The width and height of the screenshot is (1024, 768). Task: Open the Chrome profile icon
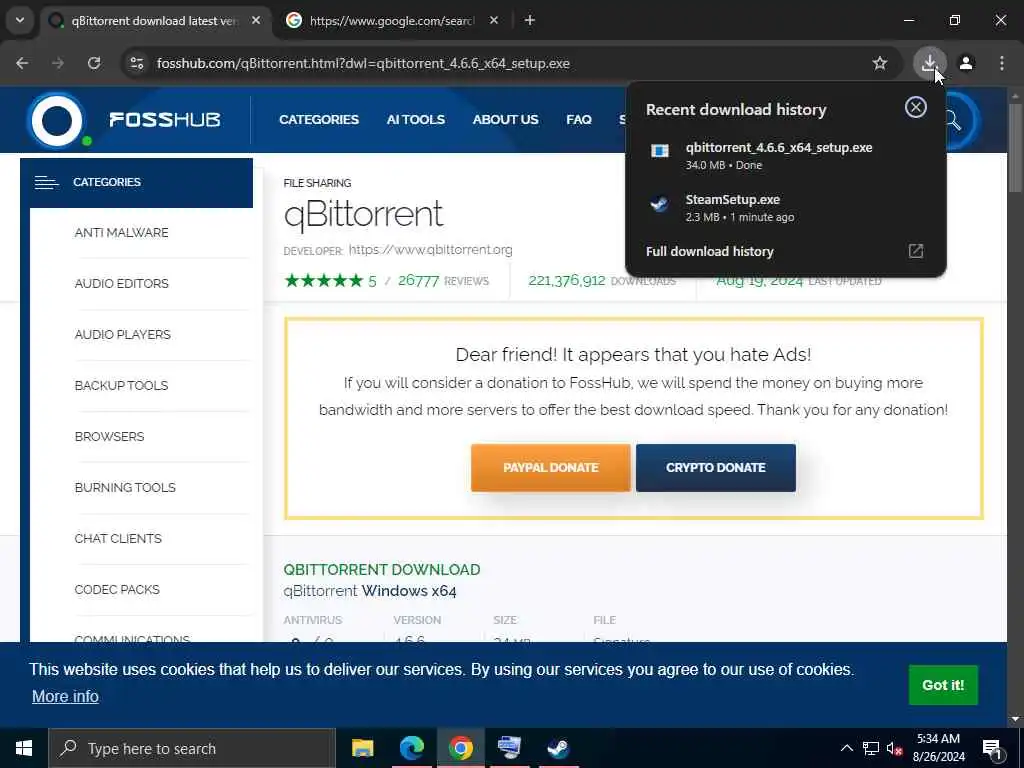pos(966,63)
